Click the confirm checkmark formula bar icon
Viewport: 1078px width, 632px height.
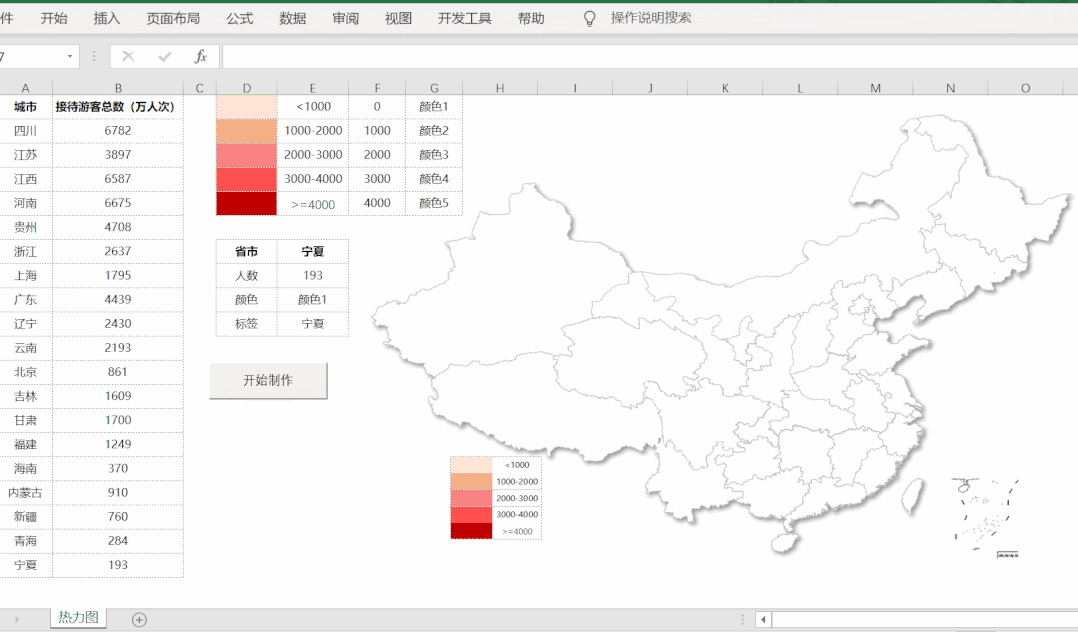pos(164,56)
